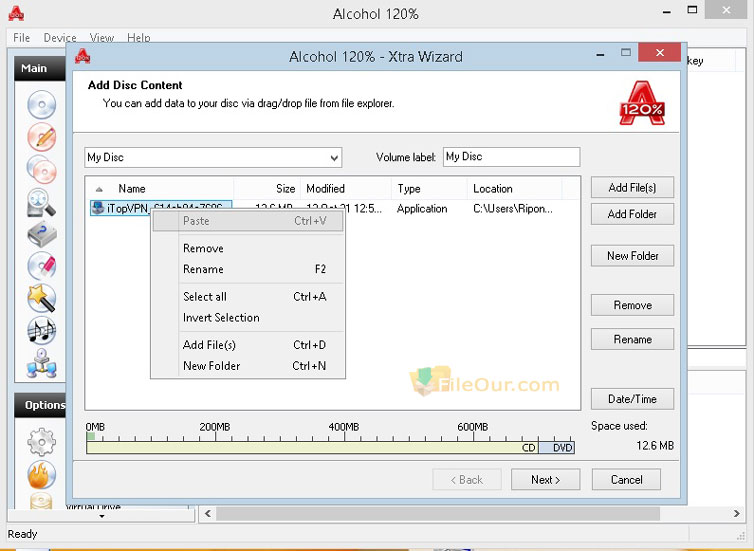Open Image Burning Wizard pencil disc icon

point(42,137)
